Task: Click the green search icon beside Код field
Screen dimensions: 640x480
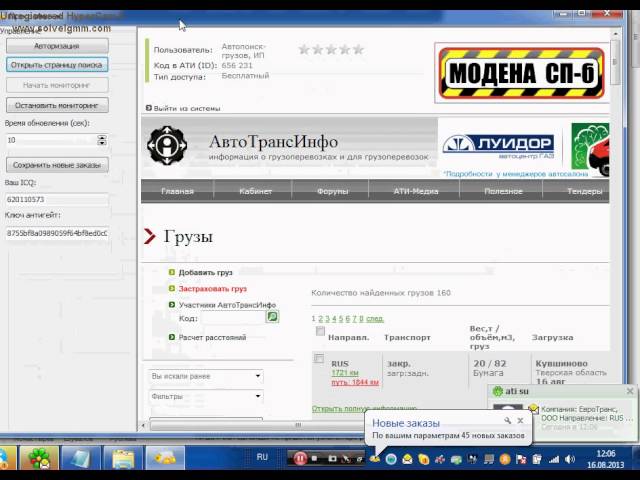Action: 272,317
